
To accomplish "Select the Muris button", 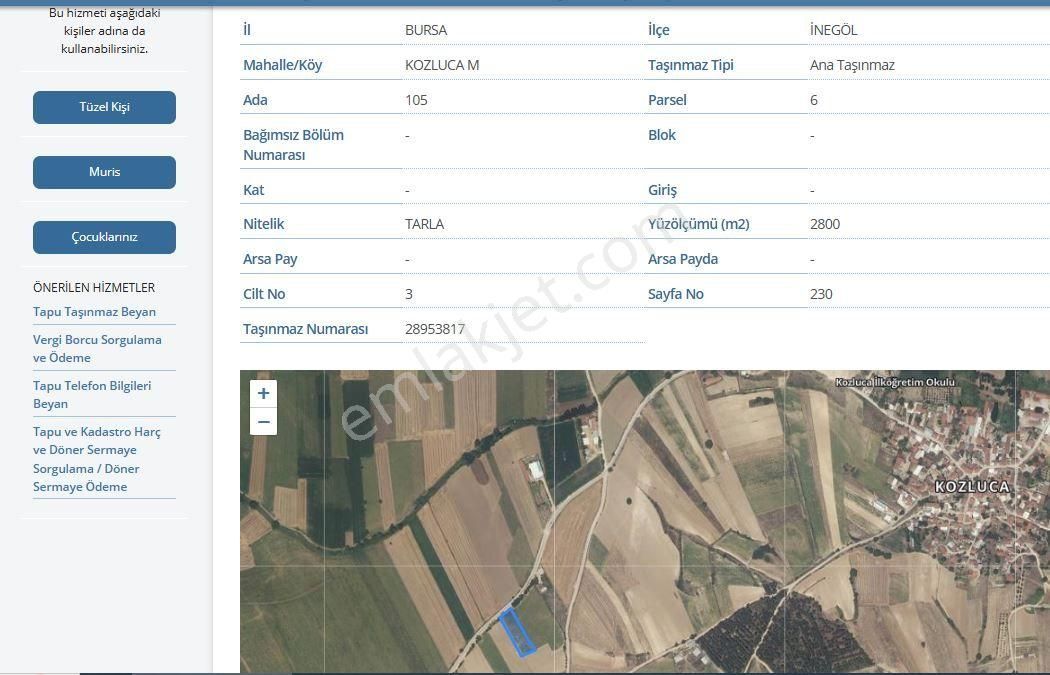I will [104, 172].
